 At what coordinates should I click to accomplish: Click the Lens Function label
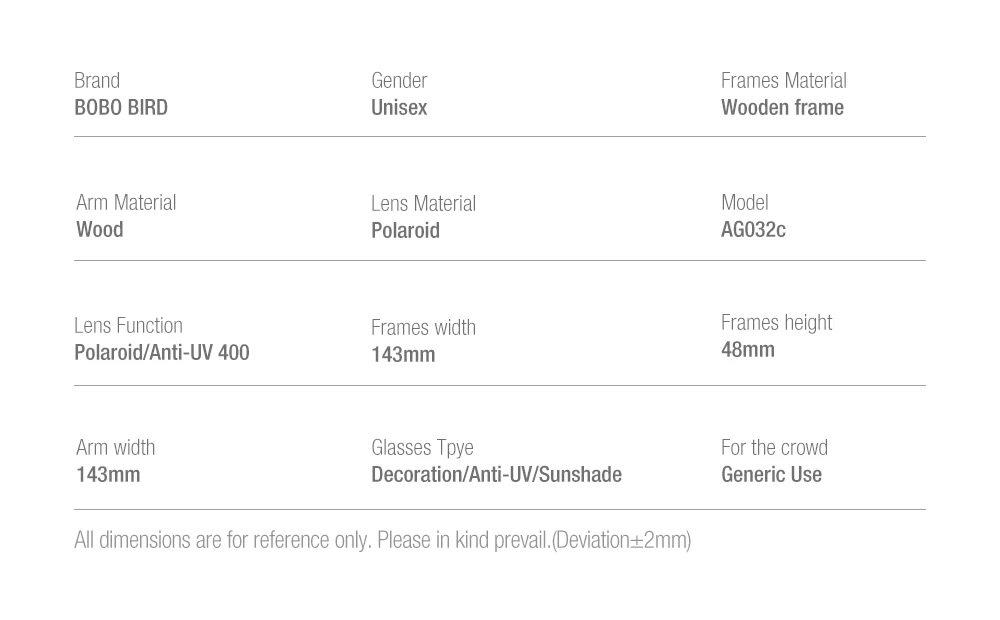click(128, 325)
